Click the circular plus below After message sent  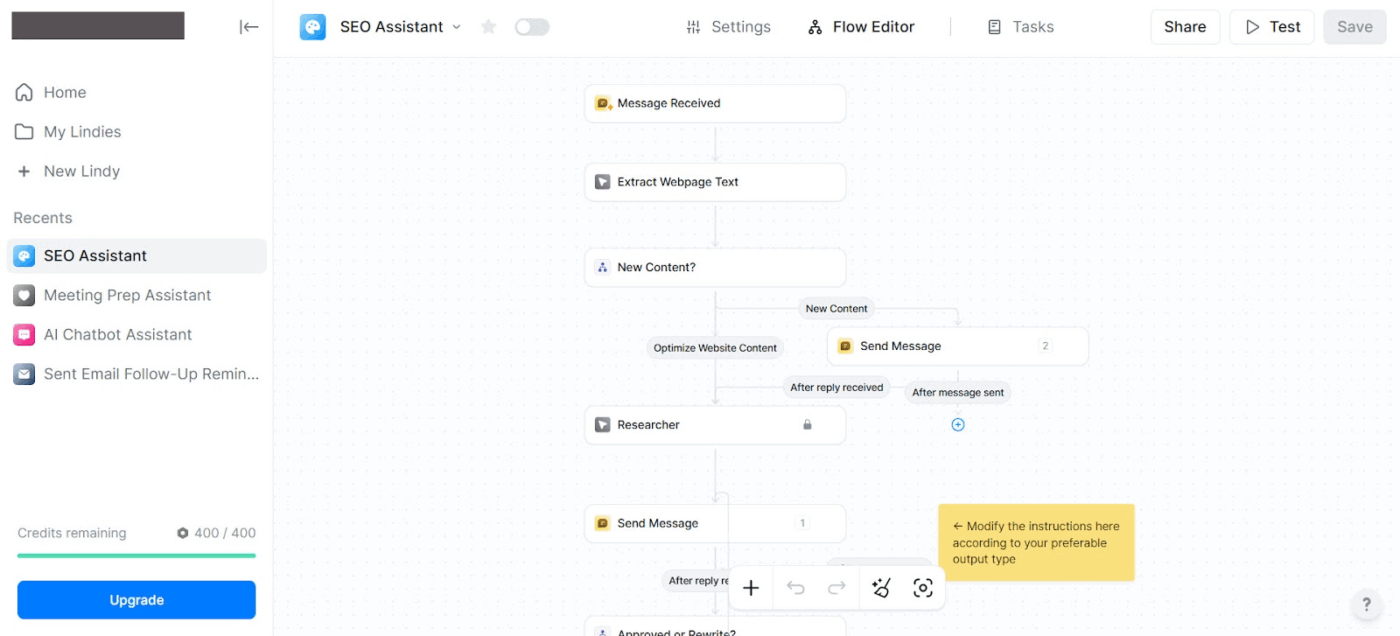pyautogui.click(x=958, y=424)
